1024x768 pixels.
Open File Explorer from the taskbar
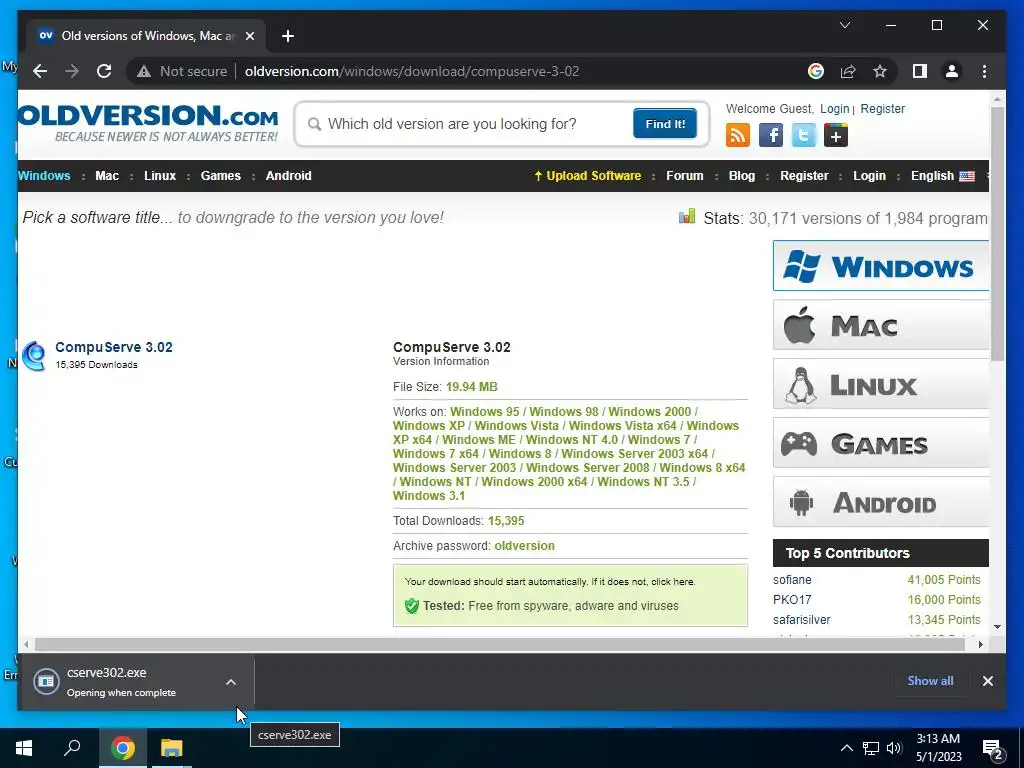tap(172, 748)
